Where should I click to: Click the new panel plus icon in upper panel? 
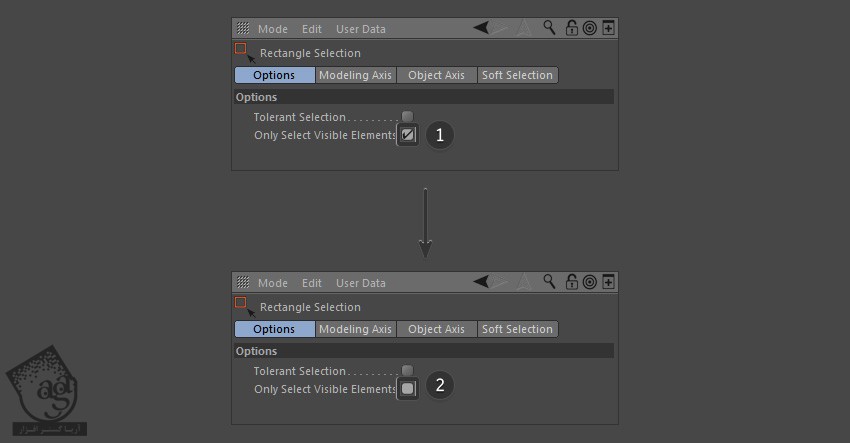(608, 28)
